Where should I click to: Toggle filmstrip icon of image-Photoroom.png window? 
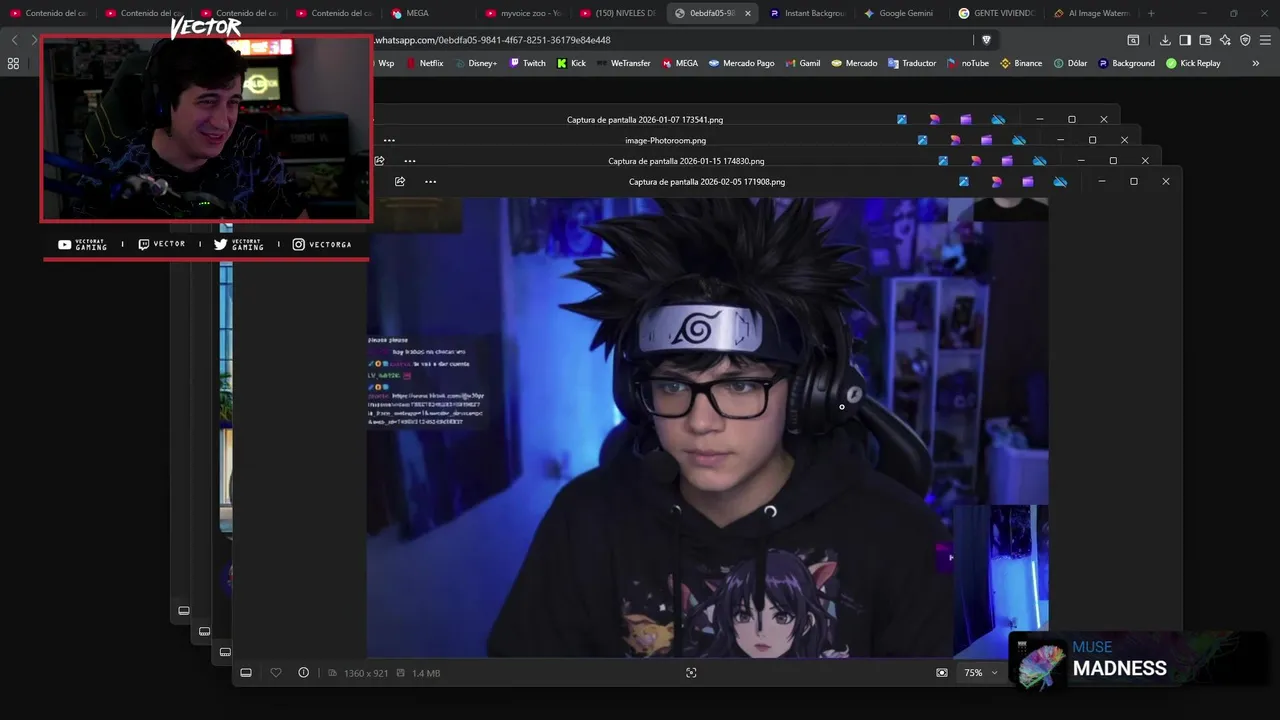coord(204,631)
